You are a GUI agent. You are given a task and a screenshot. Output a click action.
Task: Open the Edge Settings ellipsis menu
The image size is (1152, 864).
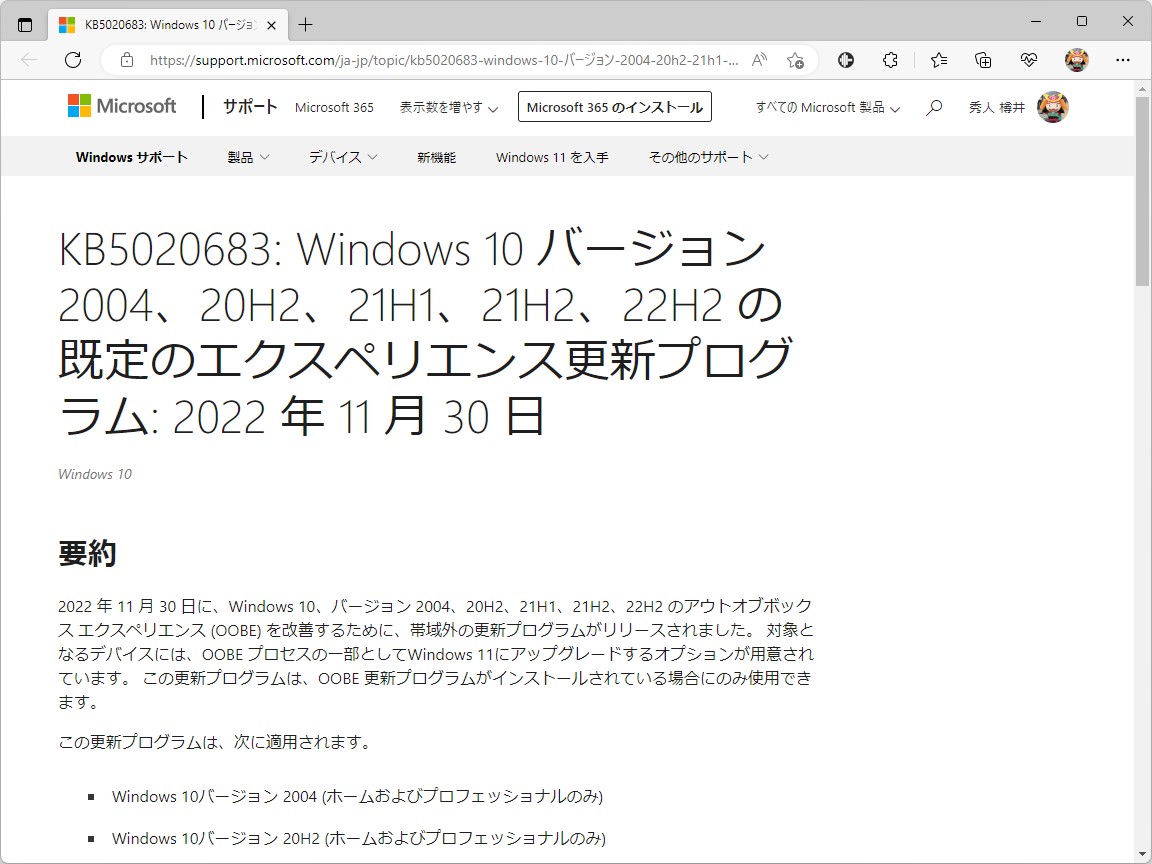(x=1123, y=60)
